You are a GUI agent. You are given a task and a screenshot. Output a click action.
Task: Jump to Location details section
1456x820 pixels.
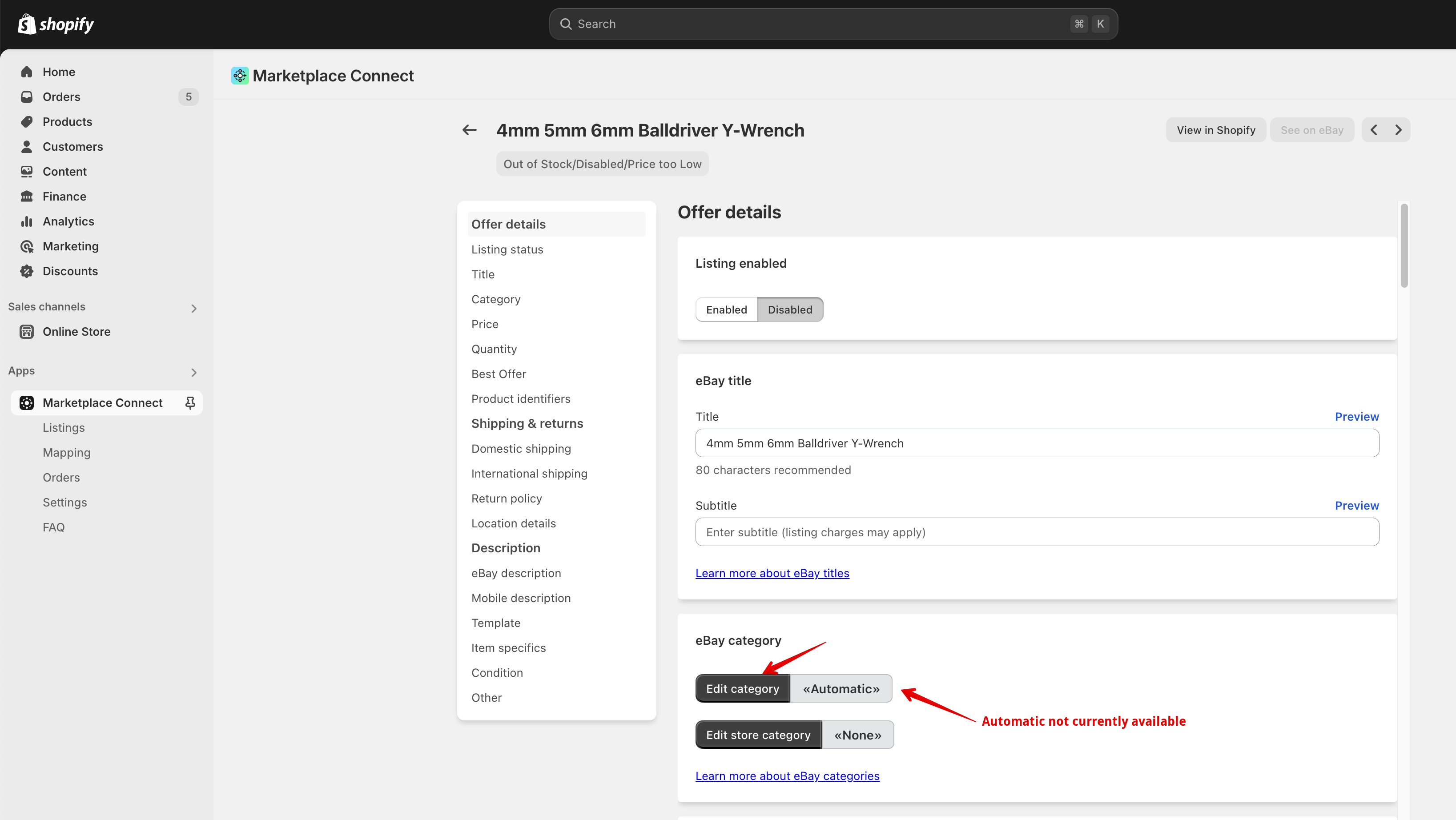[x=513, y=523]
